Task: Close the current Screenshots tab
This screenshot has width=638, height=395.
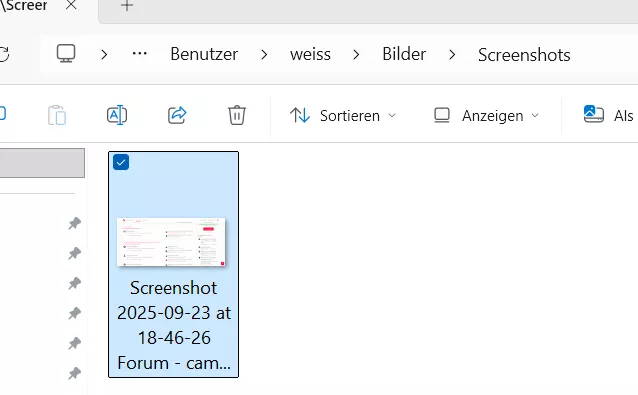Action: pyautogui.click(x=71, y=5)
